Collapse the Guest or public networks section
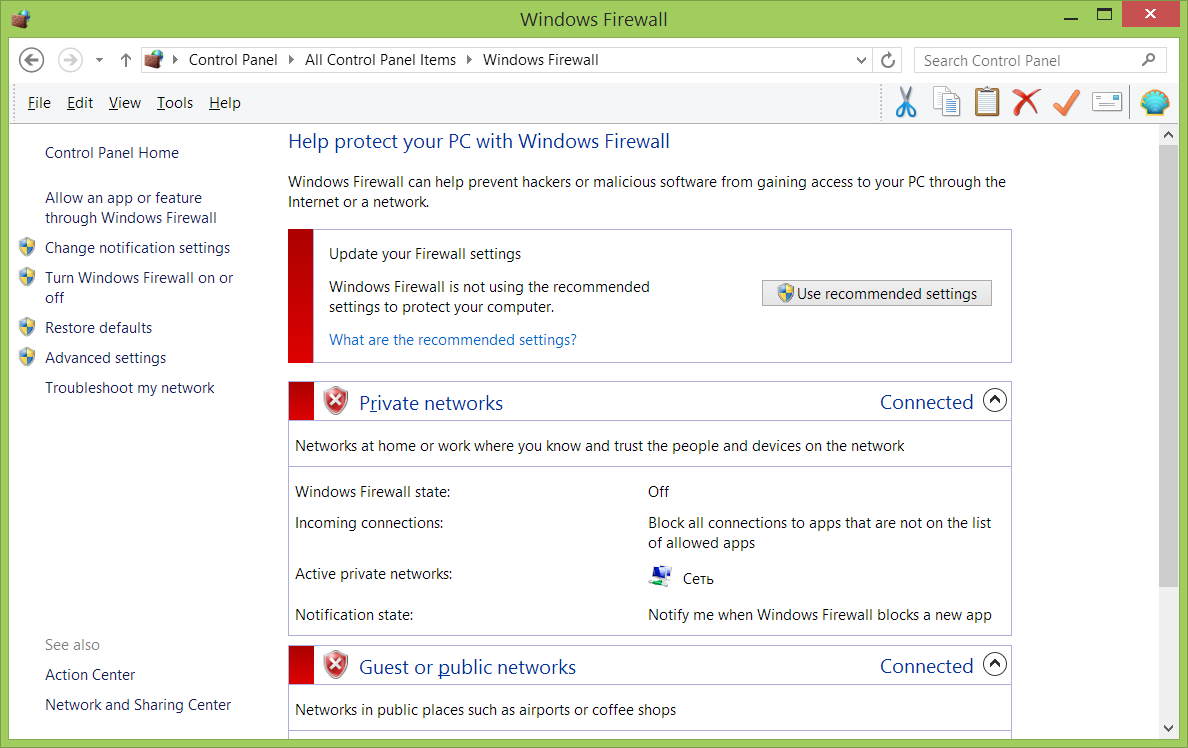Viewport: 1188px width, 748px height. pyautogui.click(x=994, y=665)
